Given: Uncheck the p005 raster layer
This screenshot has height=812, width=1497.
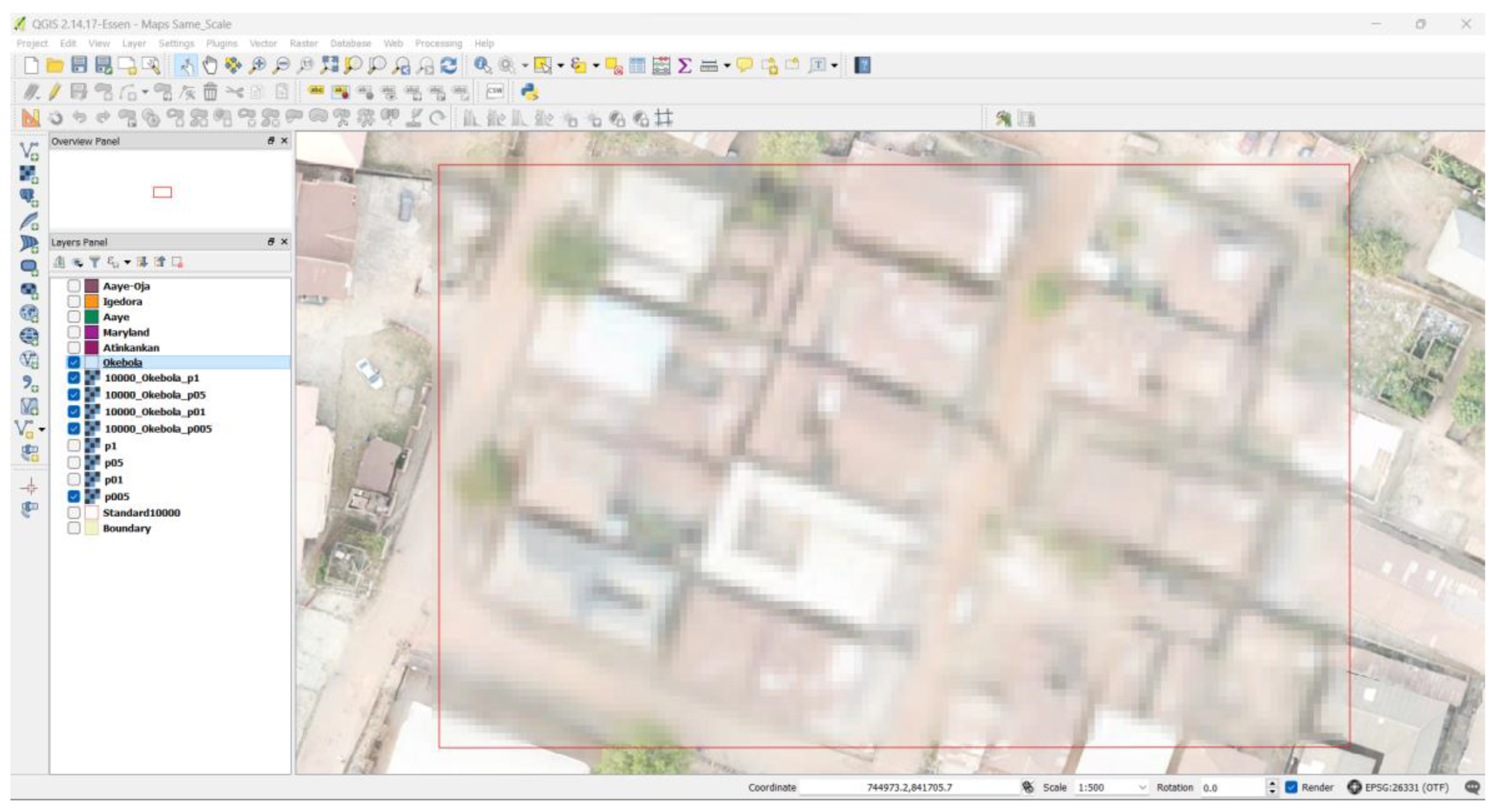Looking at the screenshot, I should tap(74, 496).
